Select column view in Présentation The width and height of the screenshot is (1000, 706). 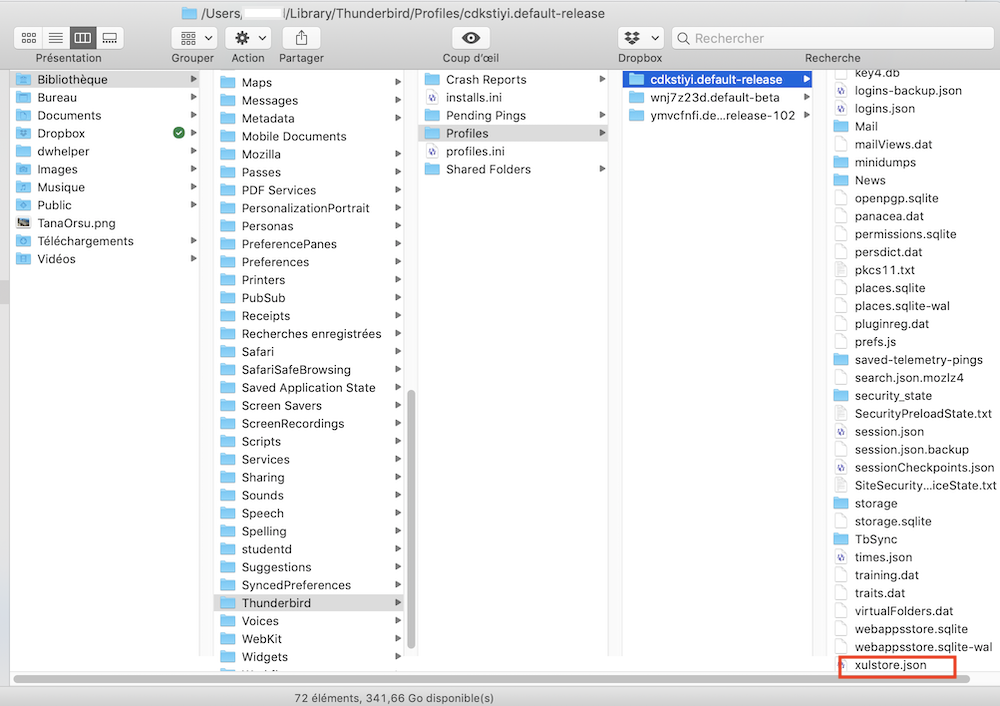(83, 38)
